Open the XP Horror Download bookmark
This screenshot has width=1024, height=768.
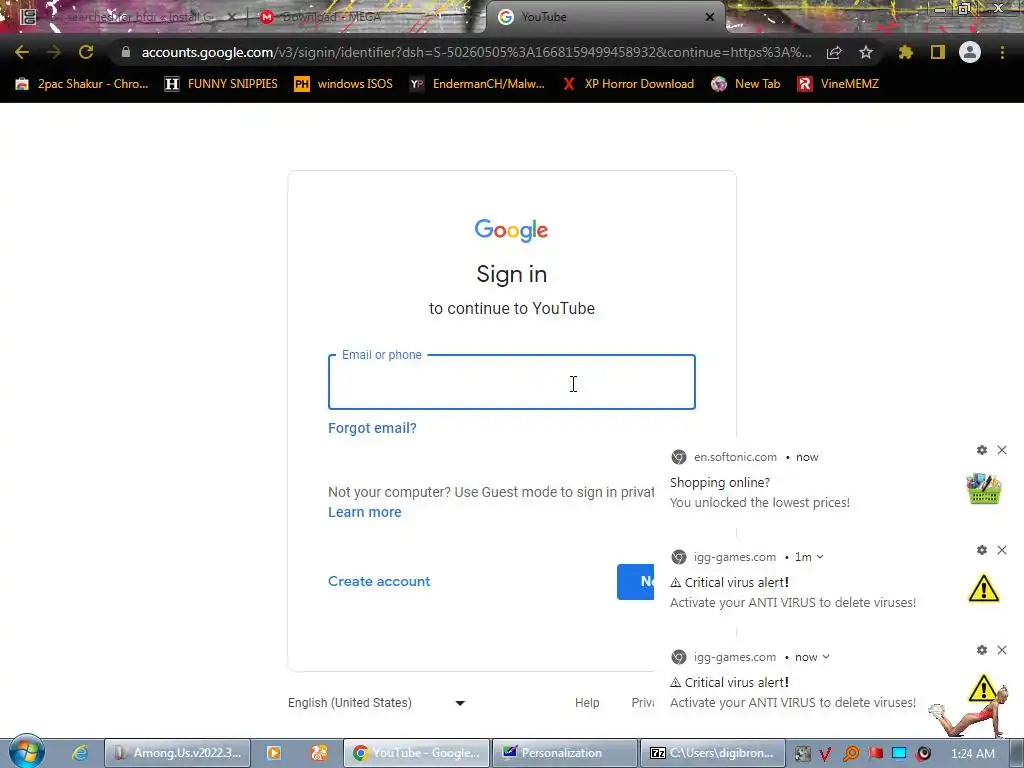pos(628,84)
